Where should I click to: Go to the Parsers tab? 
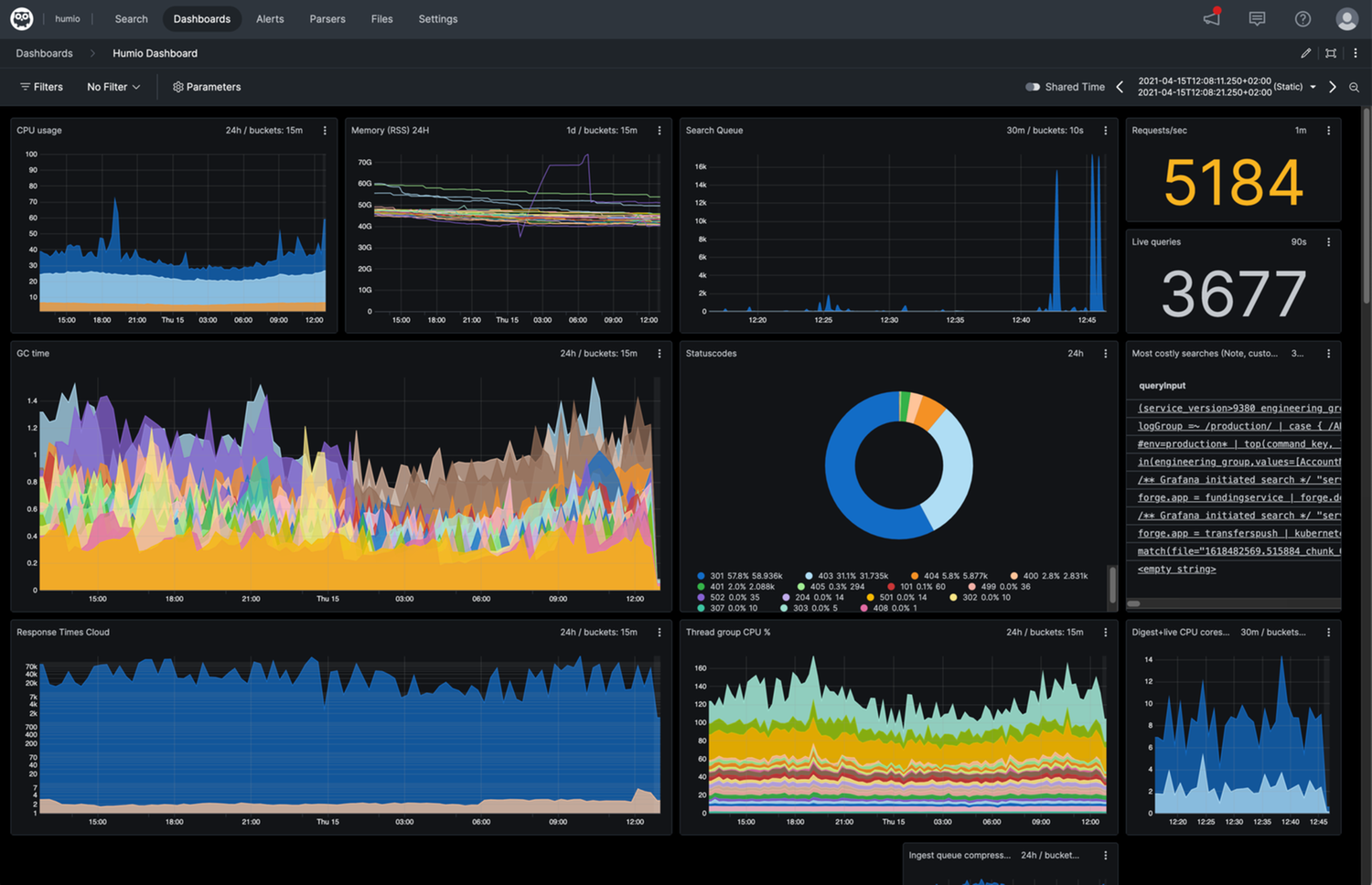[327, 18]
